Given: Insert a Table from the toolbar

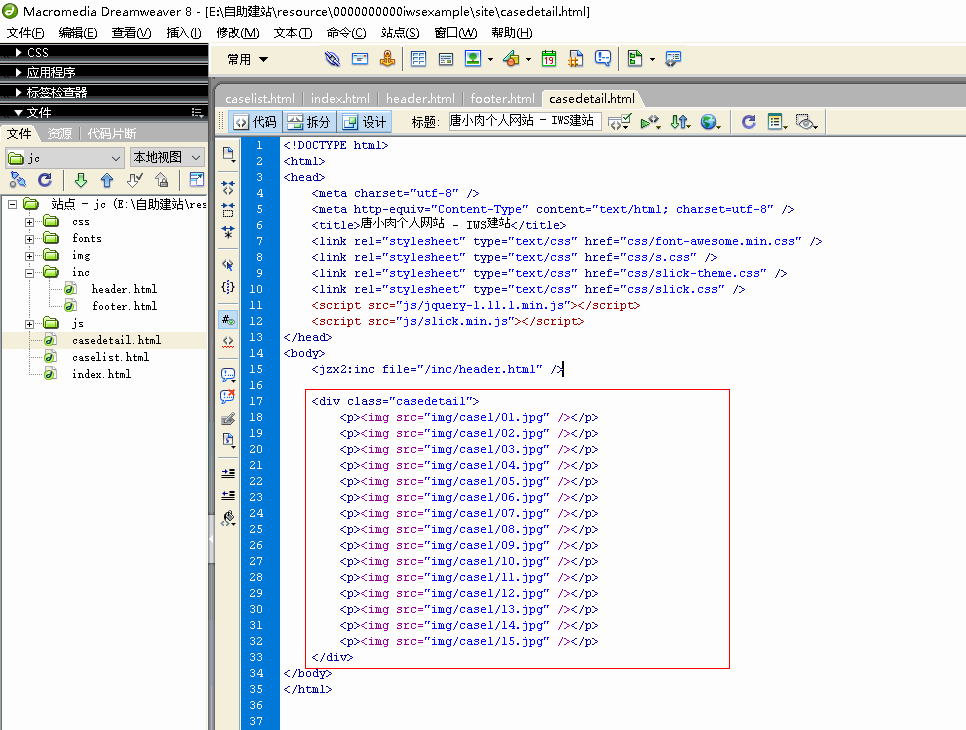Looking at the screenshot, I should [x=418, y=59].
